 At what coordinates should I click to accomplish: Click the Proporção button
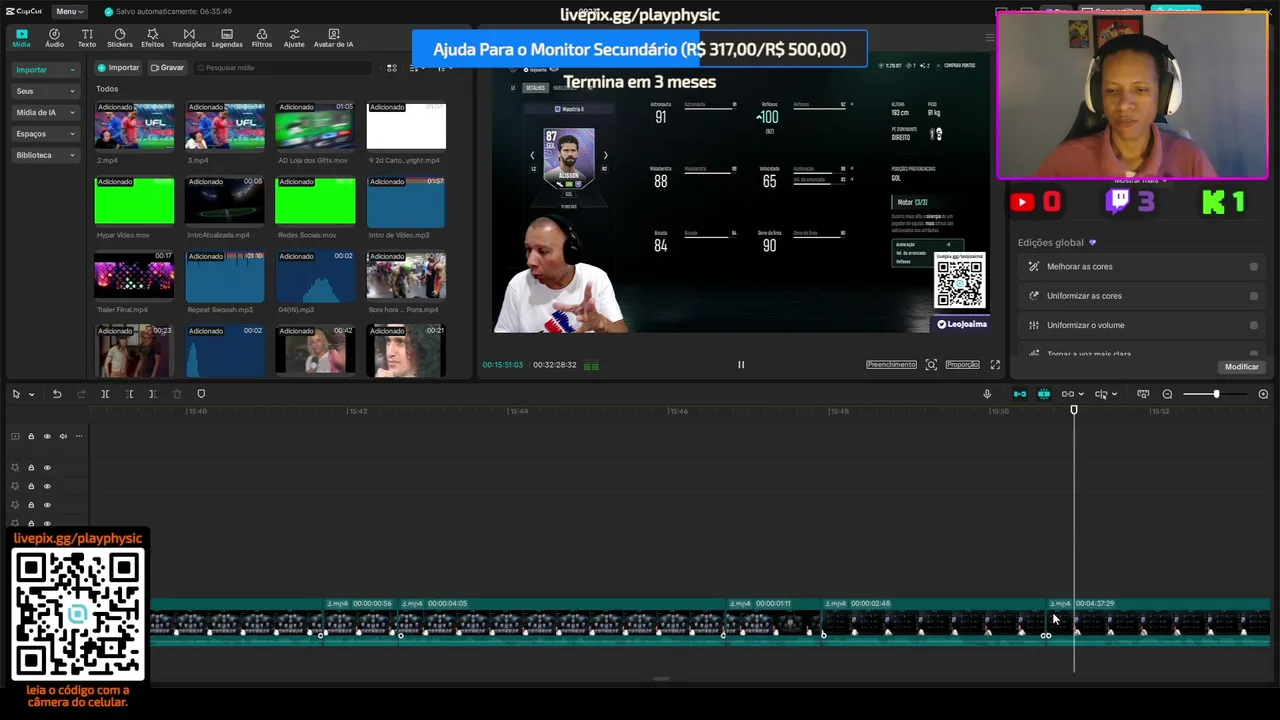coord(962,365)
